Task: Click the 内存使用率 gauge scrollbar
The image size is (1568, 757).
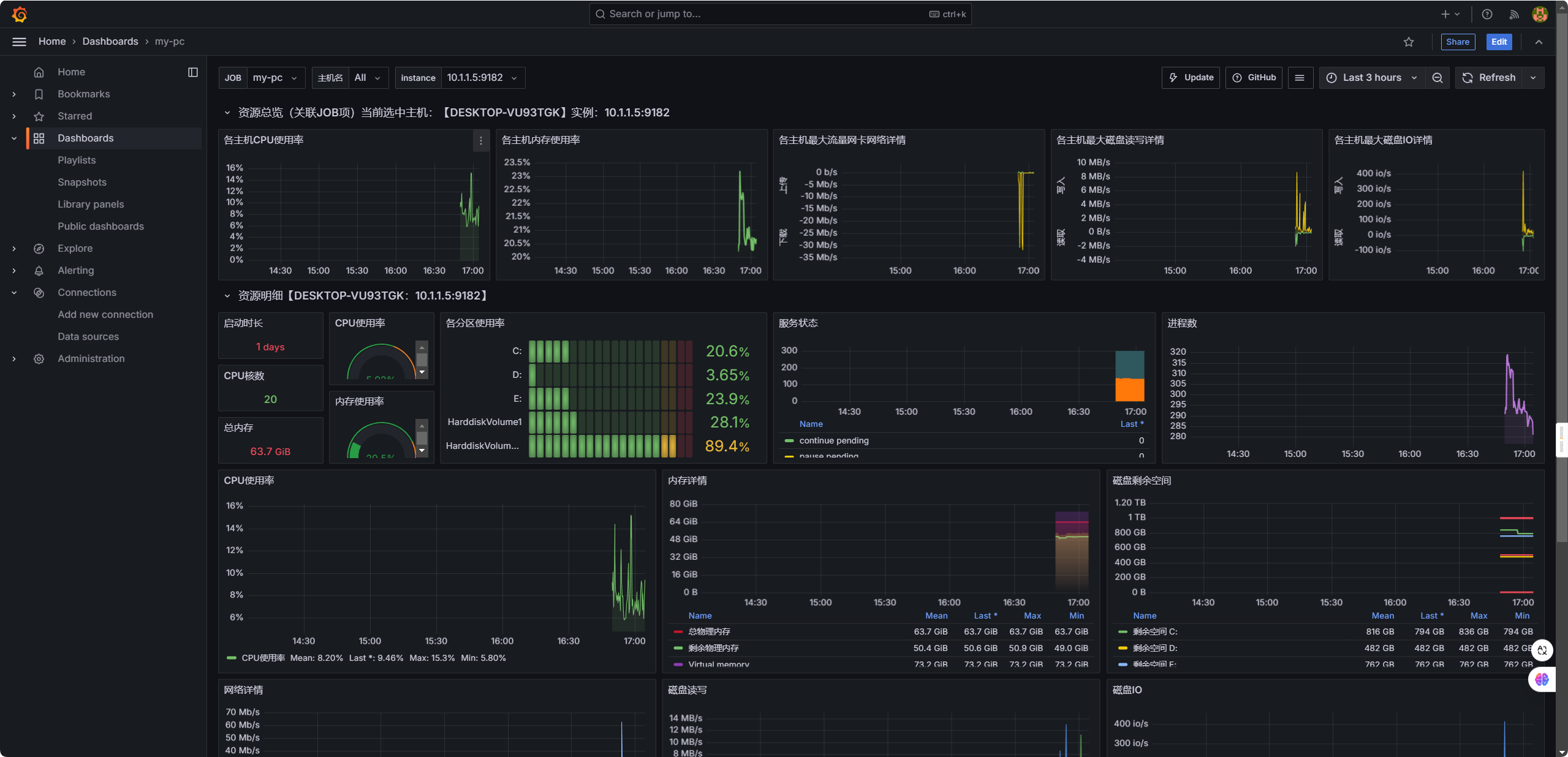Action: click(x=422, y=438)
